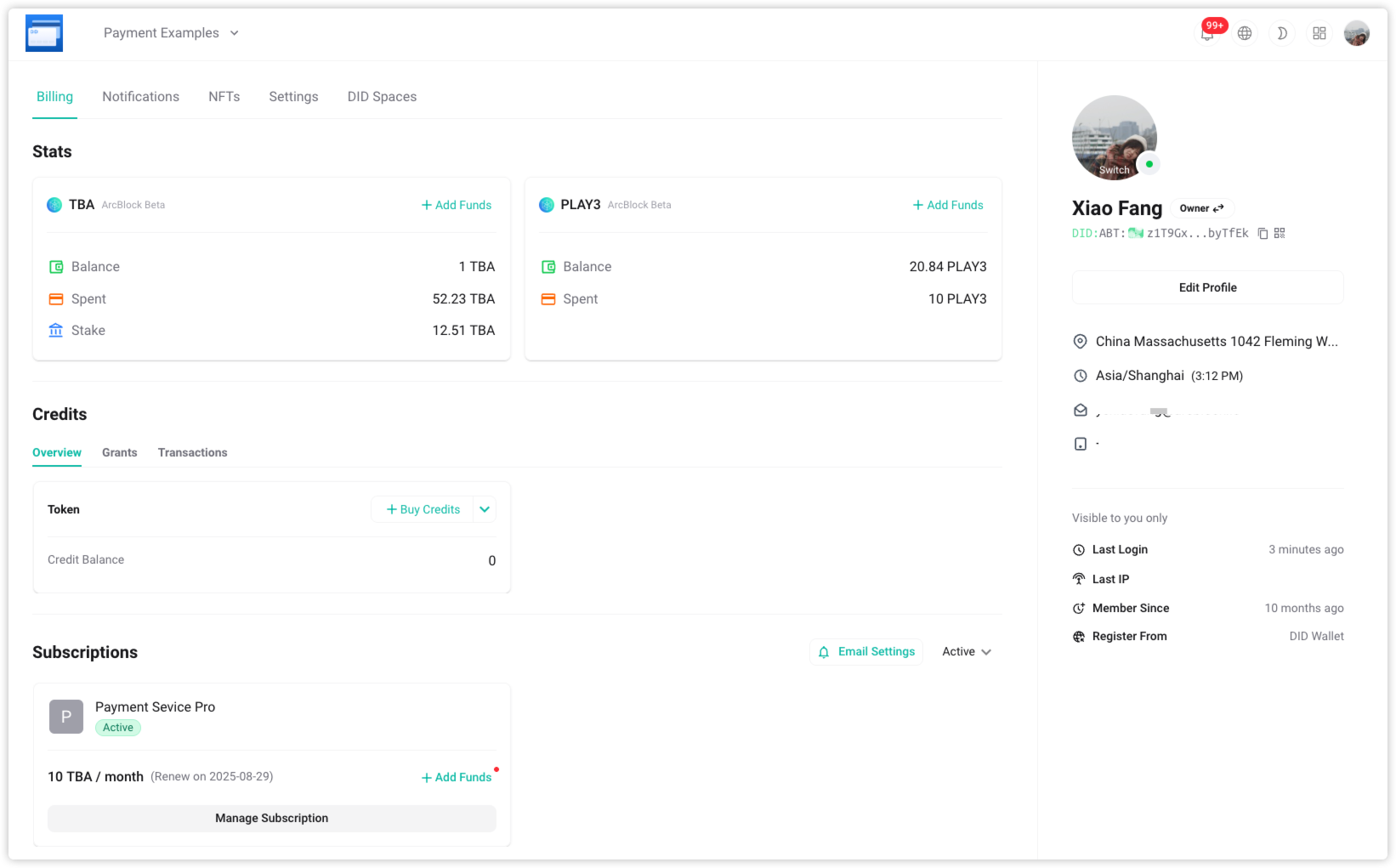The width and height of the screenshot is (1396, 868).
Task: Switch account via Owner badge
Action: click(1201, 208)
